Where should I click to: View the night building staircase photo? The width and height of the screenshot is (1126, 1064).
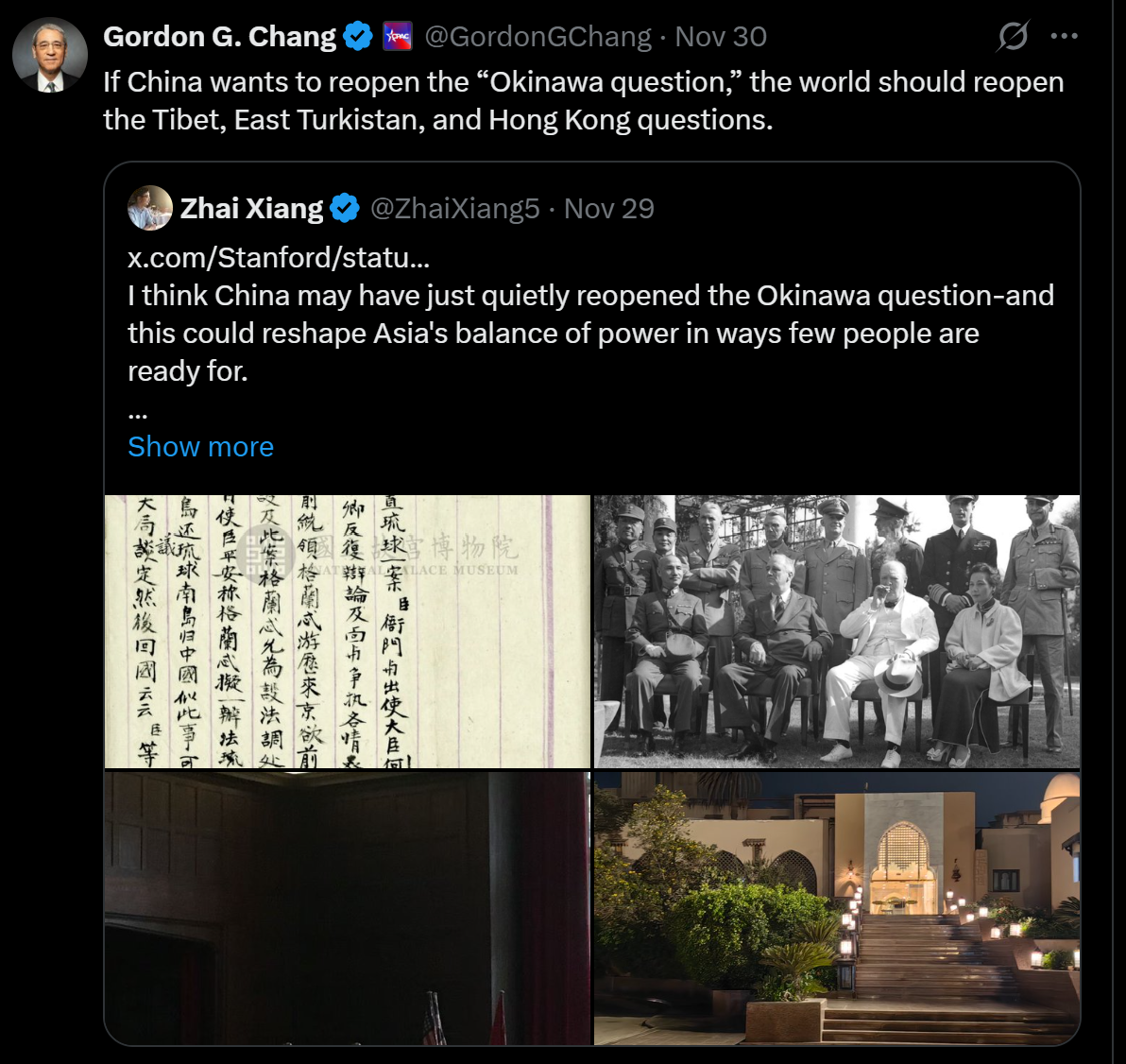tap(837, 908)
